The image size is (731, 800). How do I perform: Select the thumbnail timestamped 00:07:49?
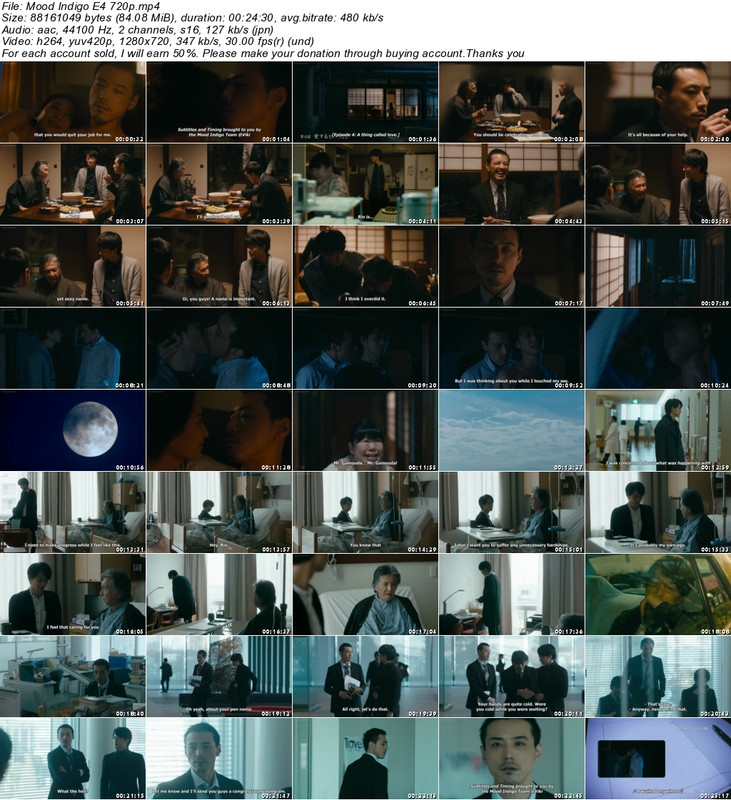click(x=657, y=266)
